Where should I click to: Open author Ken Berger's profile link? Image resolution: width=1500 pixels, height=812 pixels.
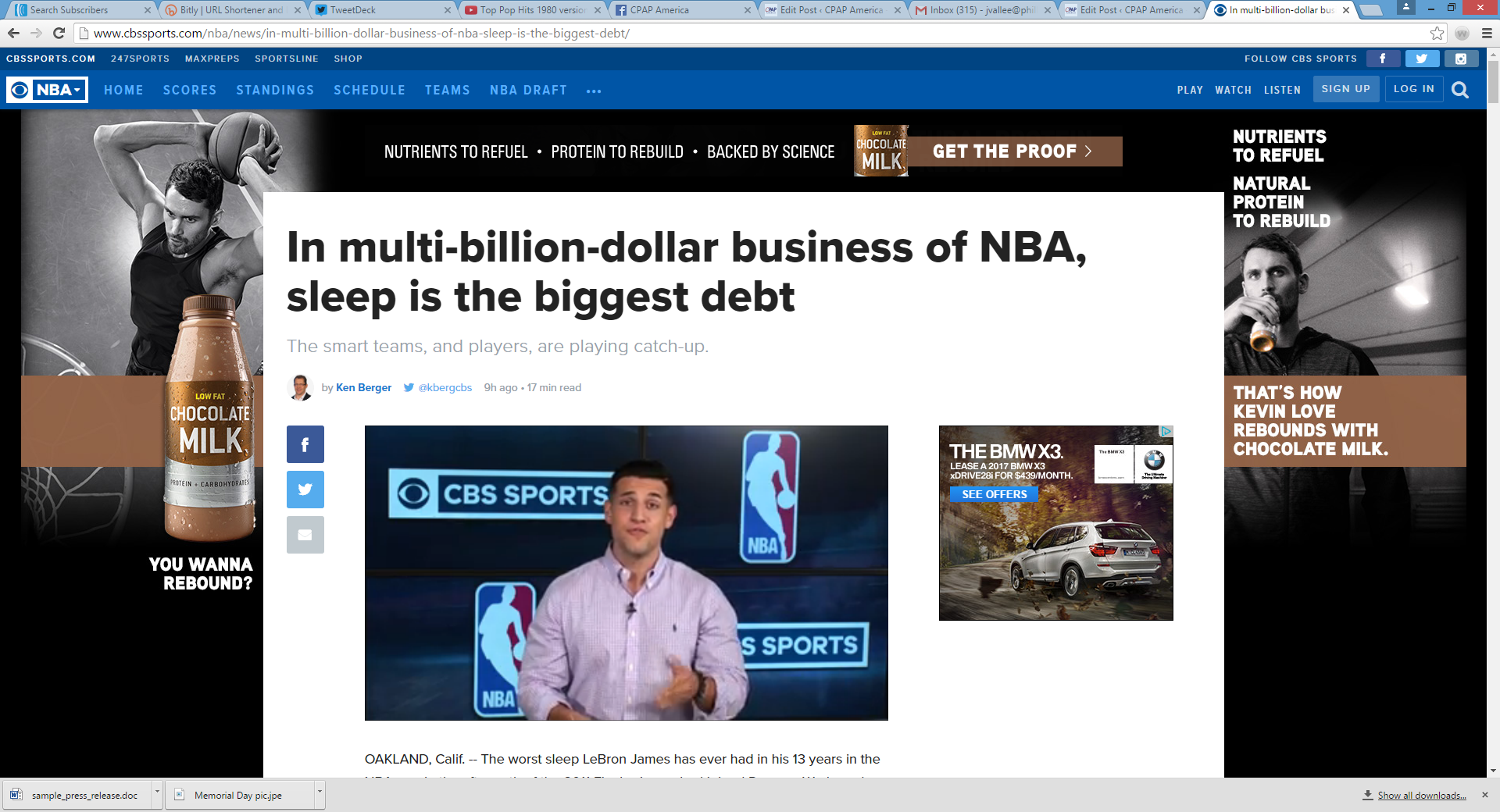tap(363, 387)
